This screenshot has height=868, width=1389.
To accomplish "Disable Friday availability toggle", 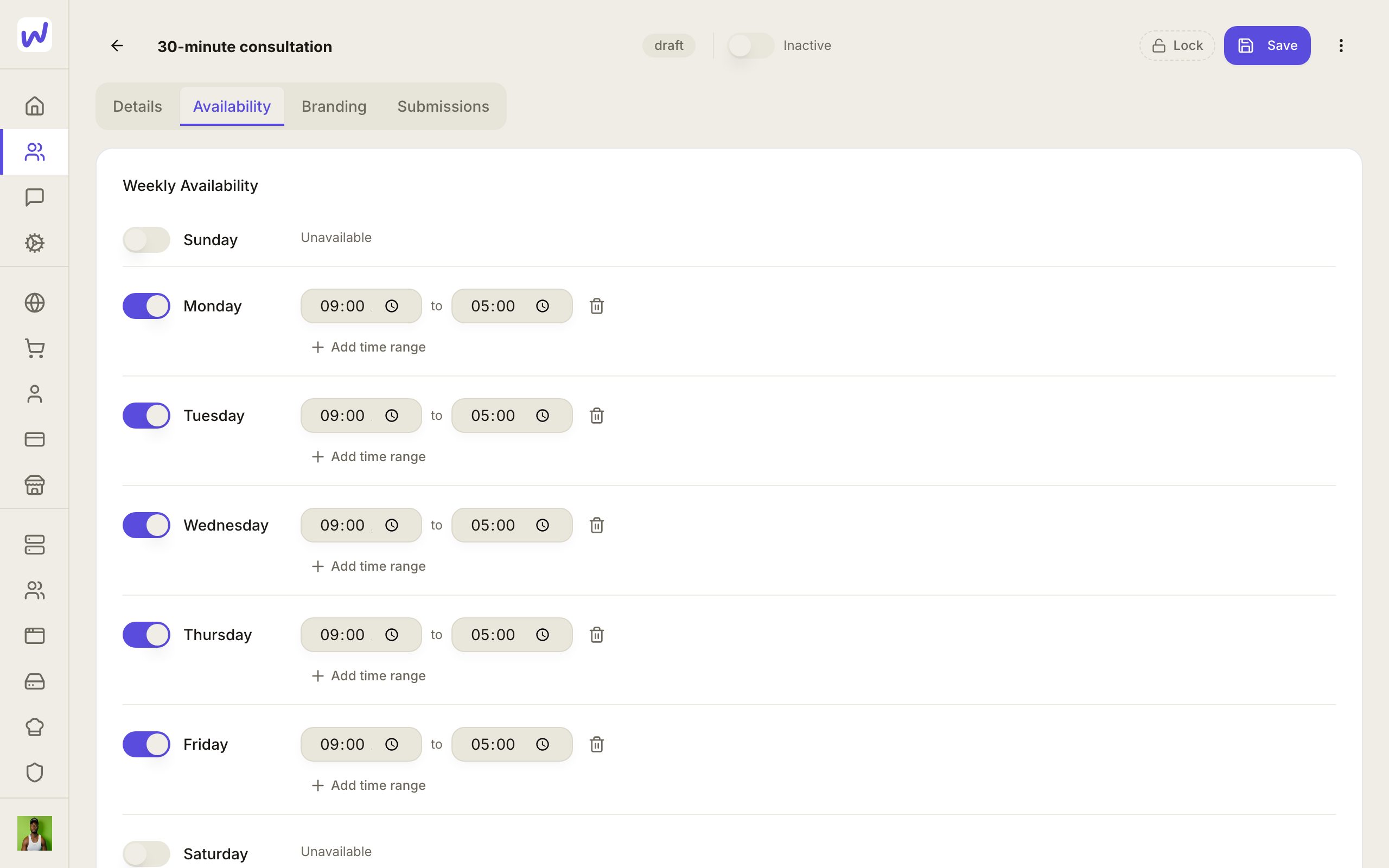I will coord(146,744).
